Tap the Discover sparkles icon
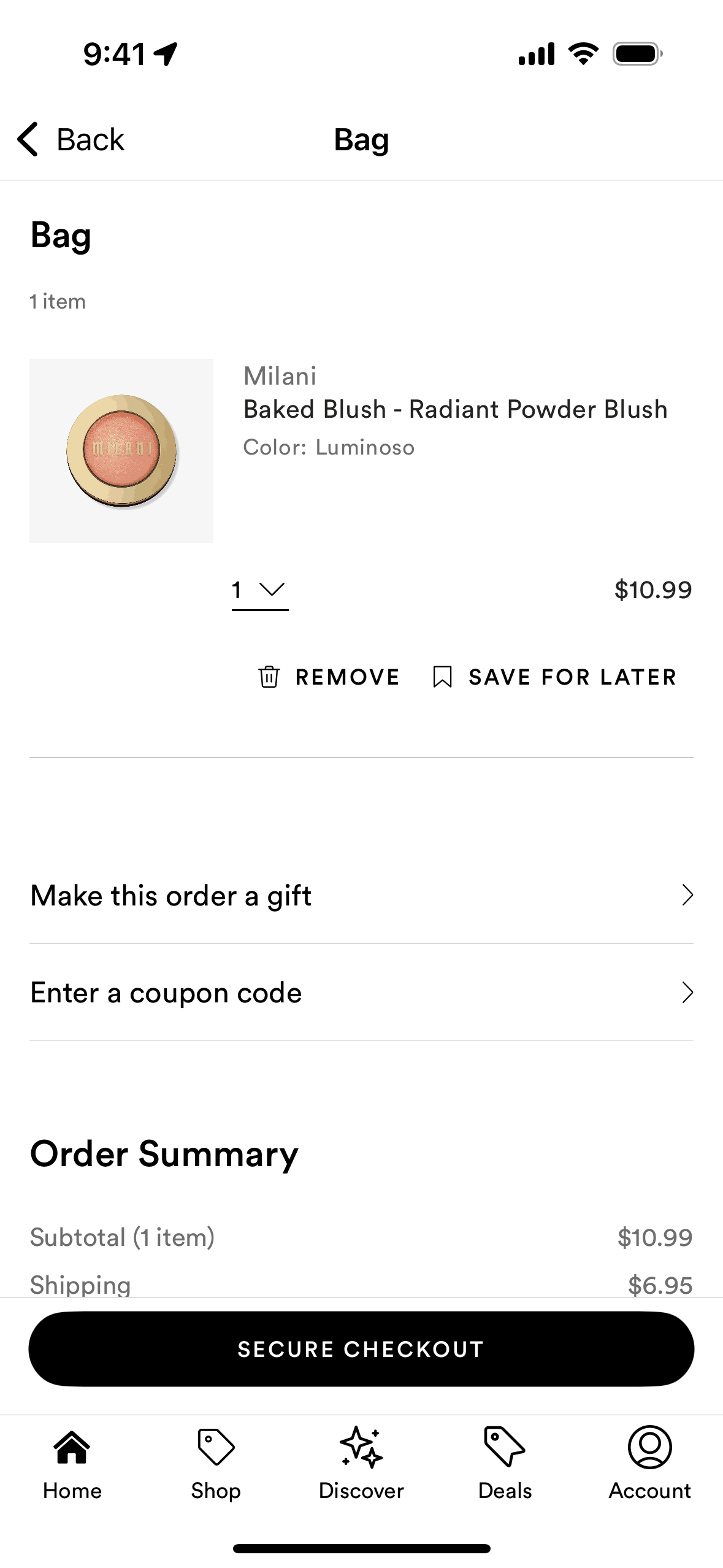 point(361,1447)
